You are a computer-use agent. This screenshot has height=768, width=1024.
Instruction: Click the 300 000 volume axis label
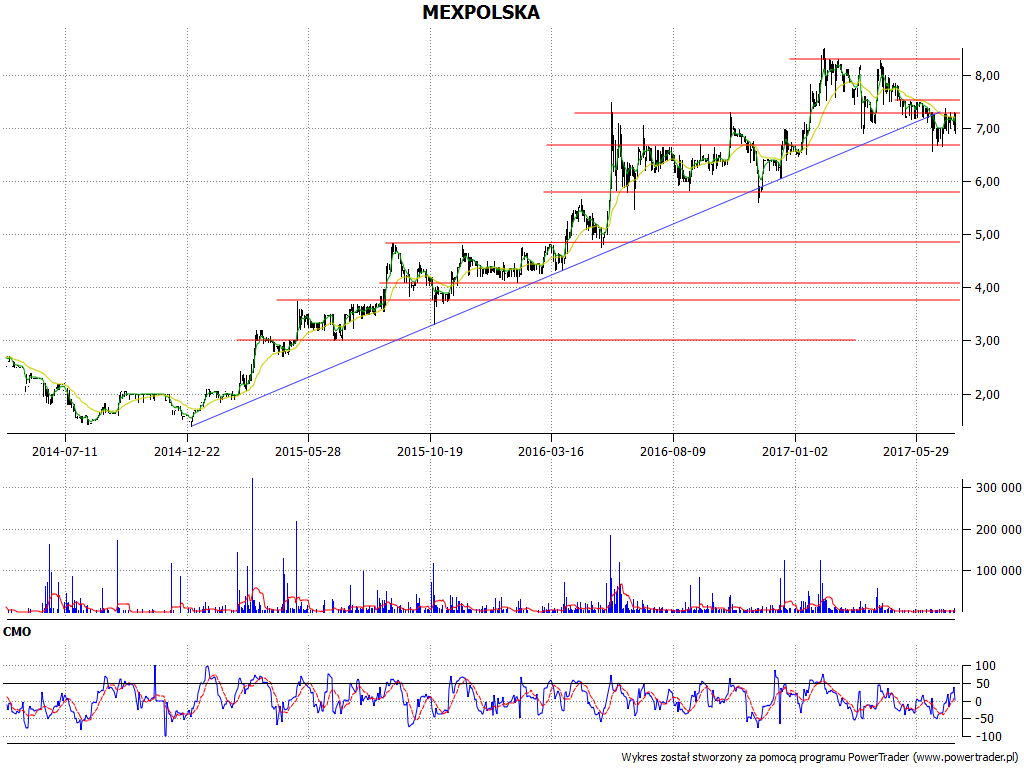(x=998, y=488)
